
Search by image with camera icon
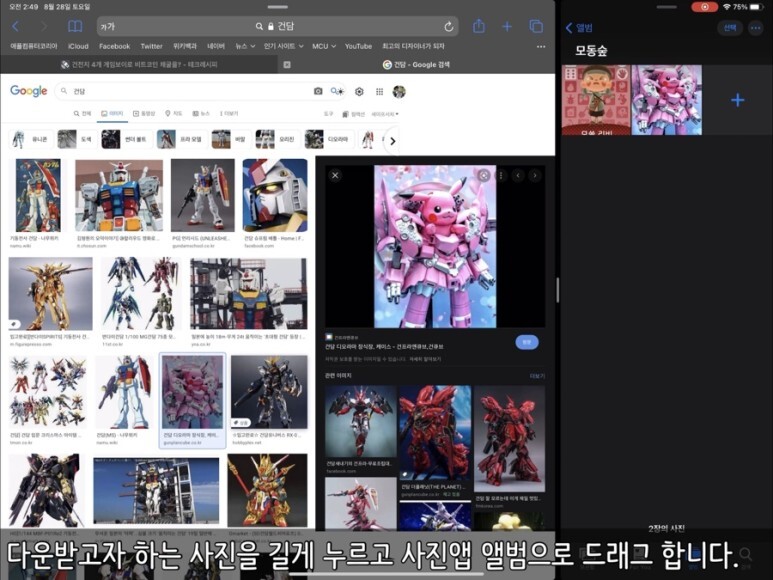(x=318, y=91)
